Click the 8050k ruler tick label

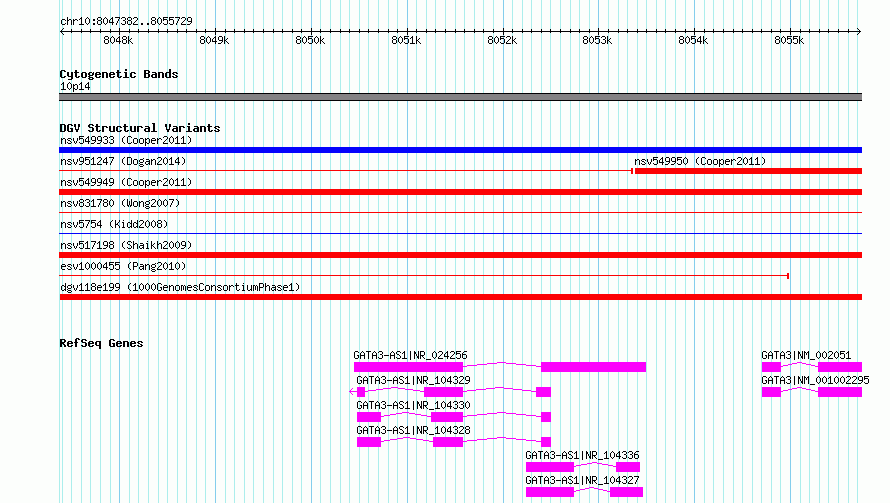[x=310, y=40]
